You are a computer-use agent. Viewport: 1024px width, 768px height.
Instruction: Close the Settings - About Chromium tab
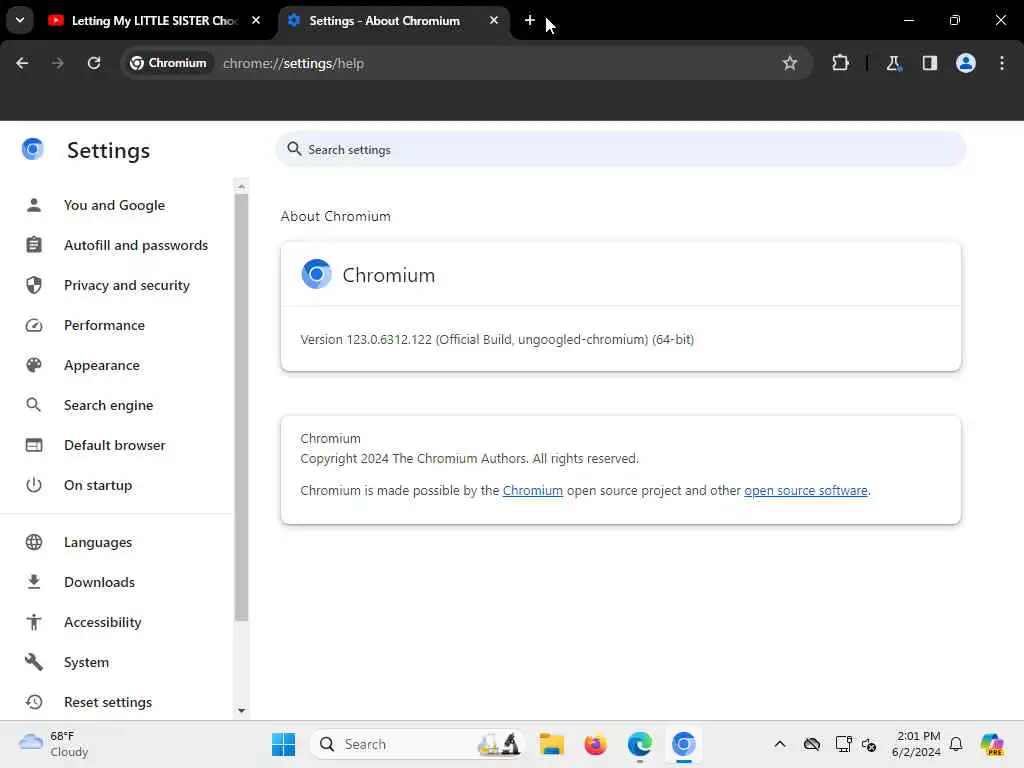(494, 20)
